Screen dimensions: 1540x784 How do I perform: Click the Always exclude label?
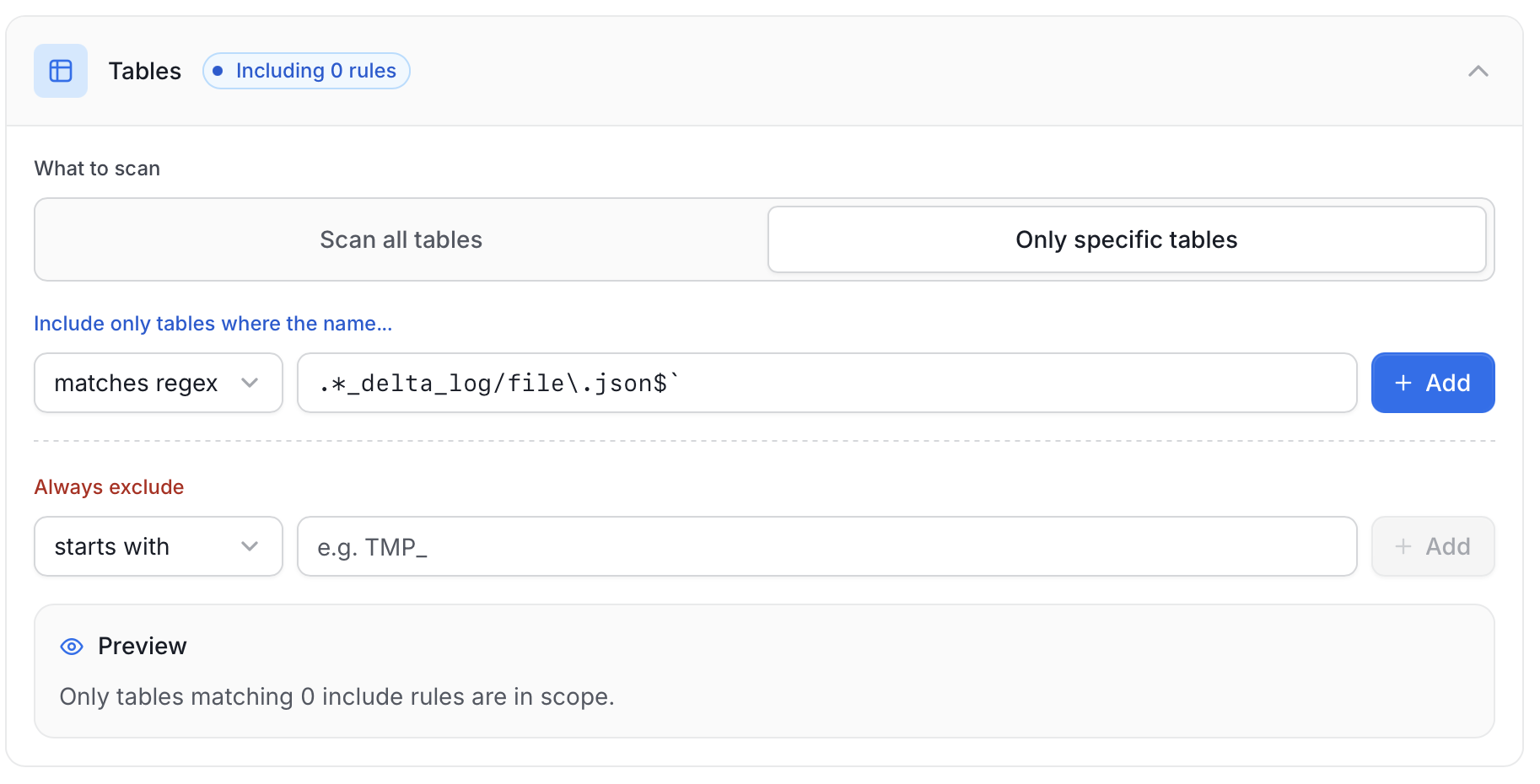109,487
